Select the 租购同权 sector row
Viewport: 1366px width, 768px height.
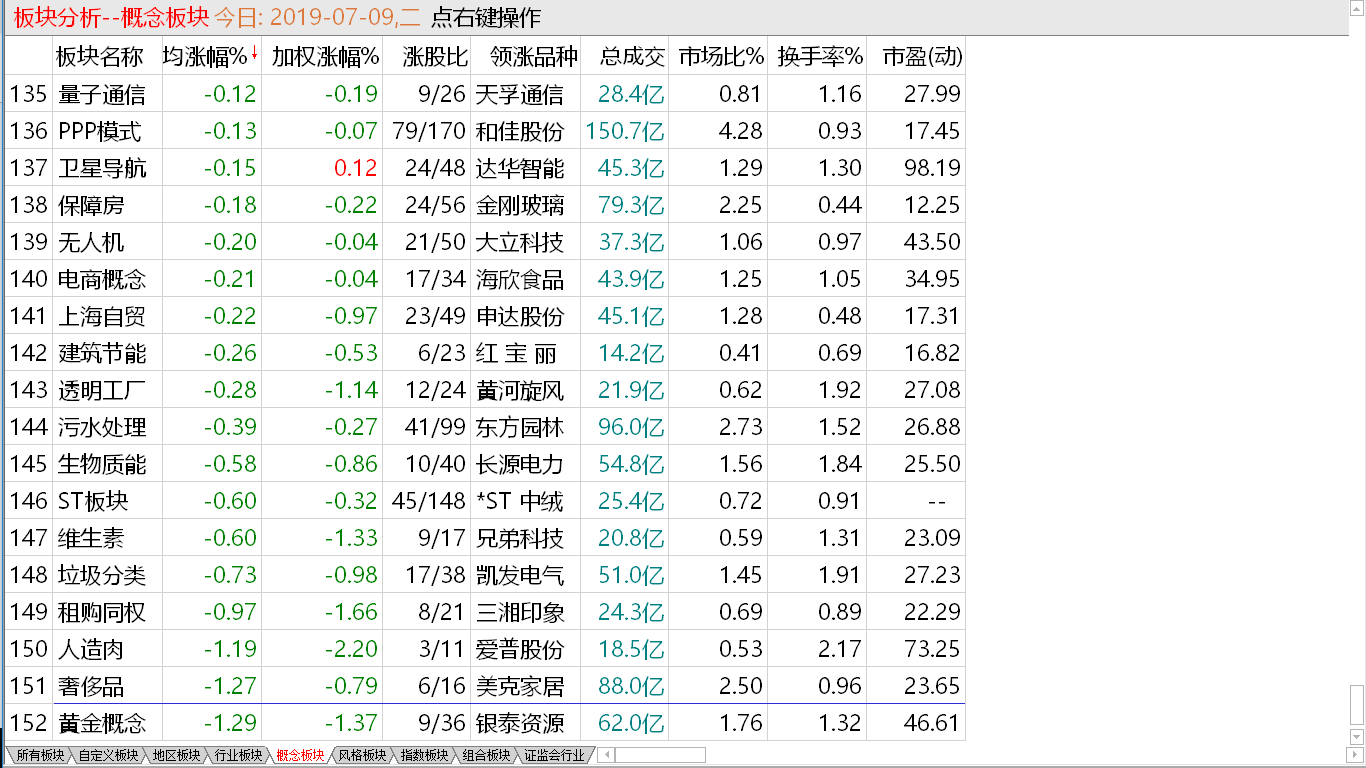[485, 612]
